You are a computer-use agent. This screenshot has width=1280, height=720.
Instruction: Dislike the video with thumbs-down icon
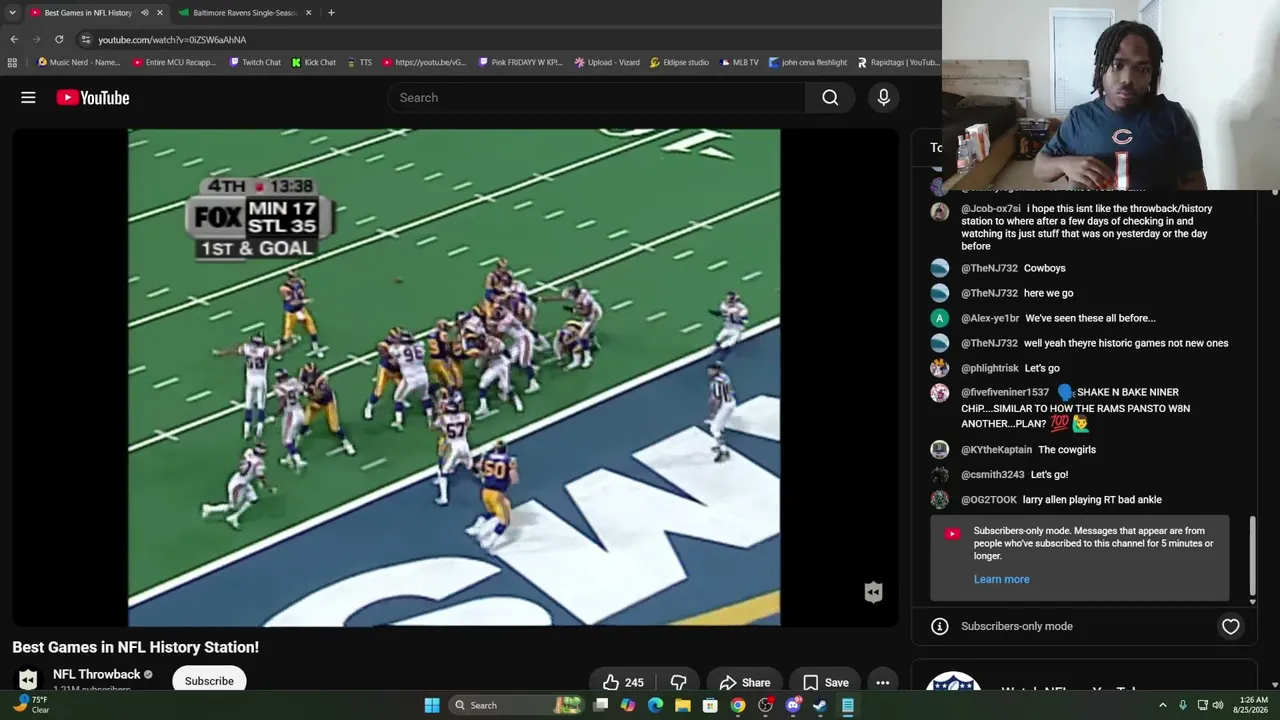[x=678, y=683]
